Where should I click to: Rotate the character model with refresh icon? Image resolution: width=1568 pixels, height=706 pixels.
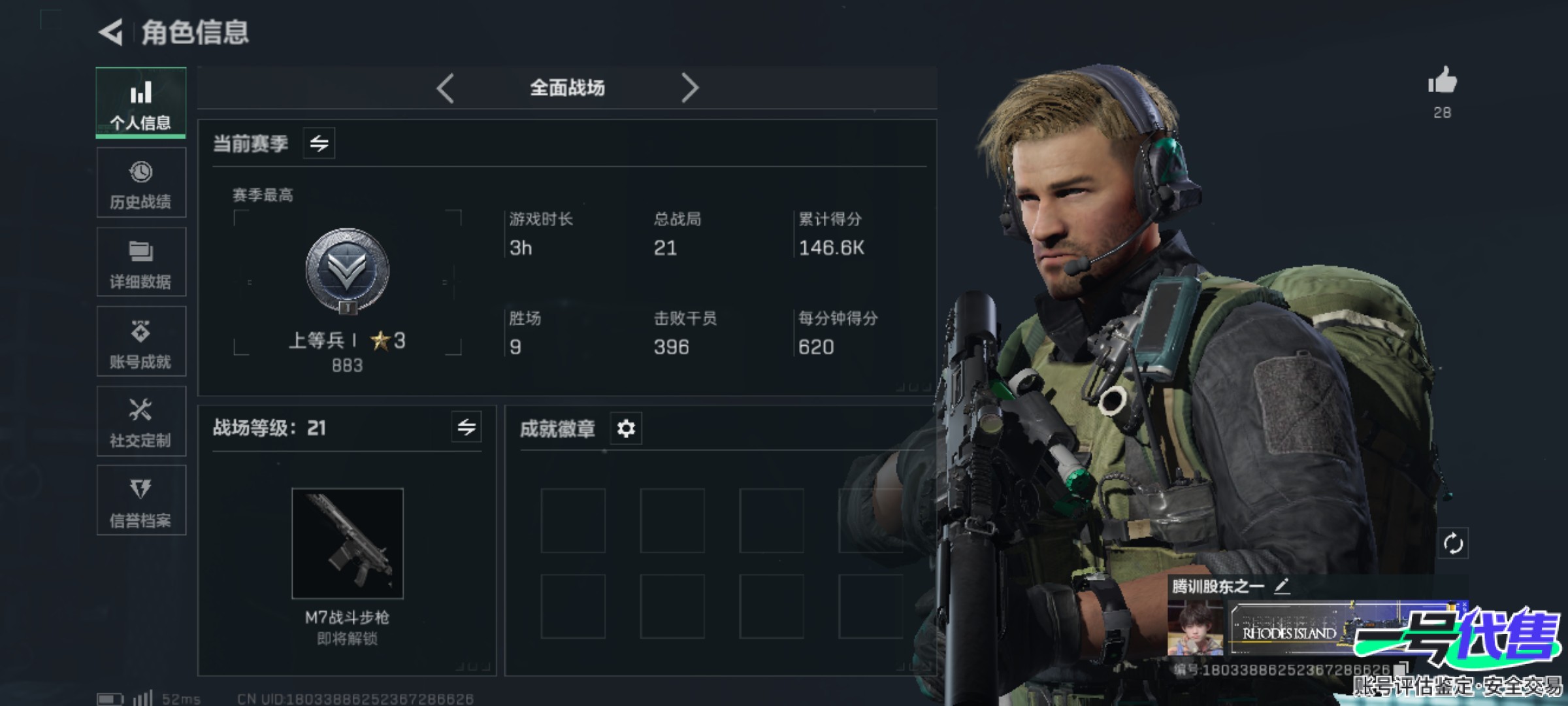coord(1453,543)
